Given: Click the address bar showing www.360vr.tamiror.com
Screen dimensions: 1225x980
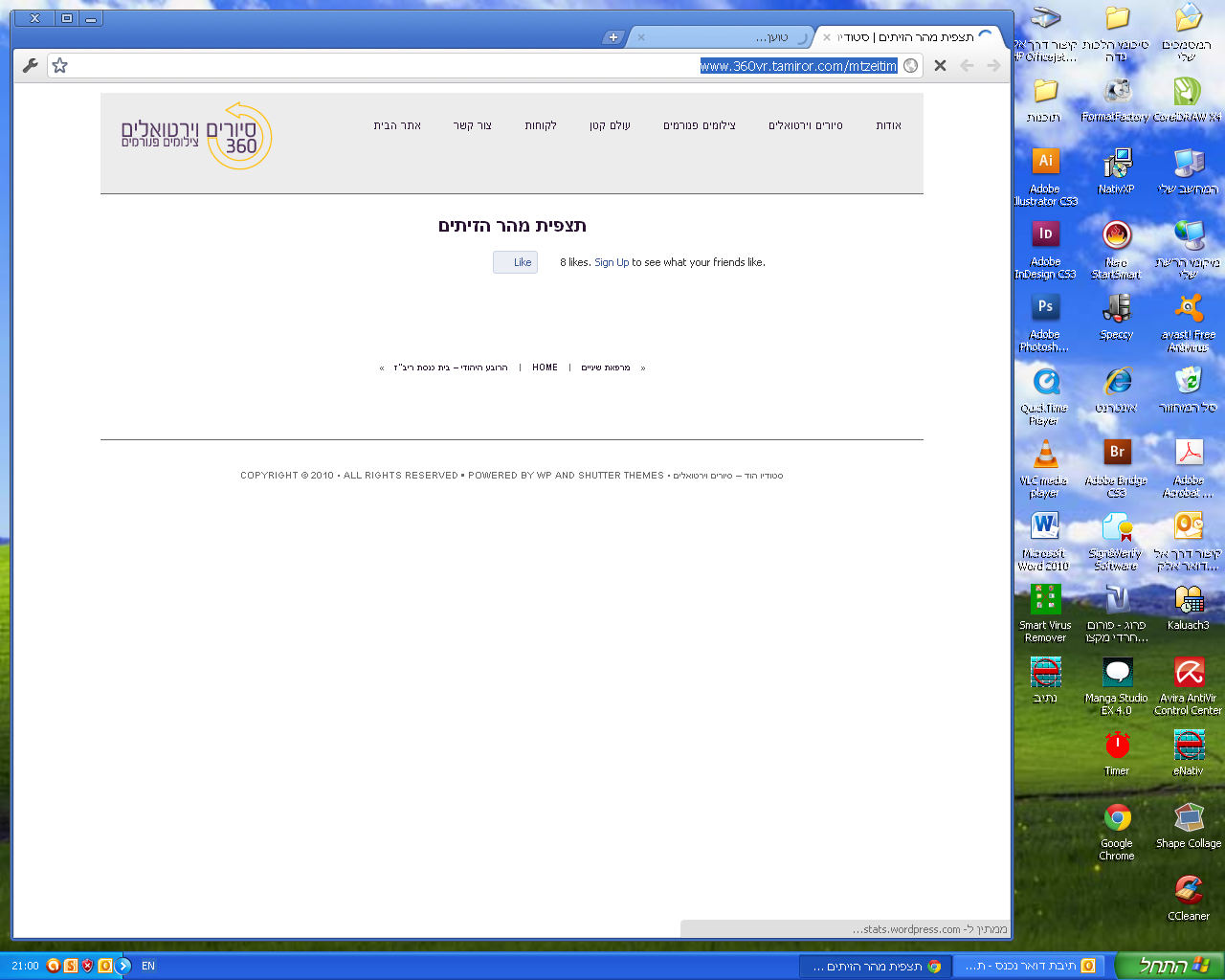Looking at the screenshot, I should coord(486,65).
